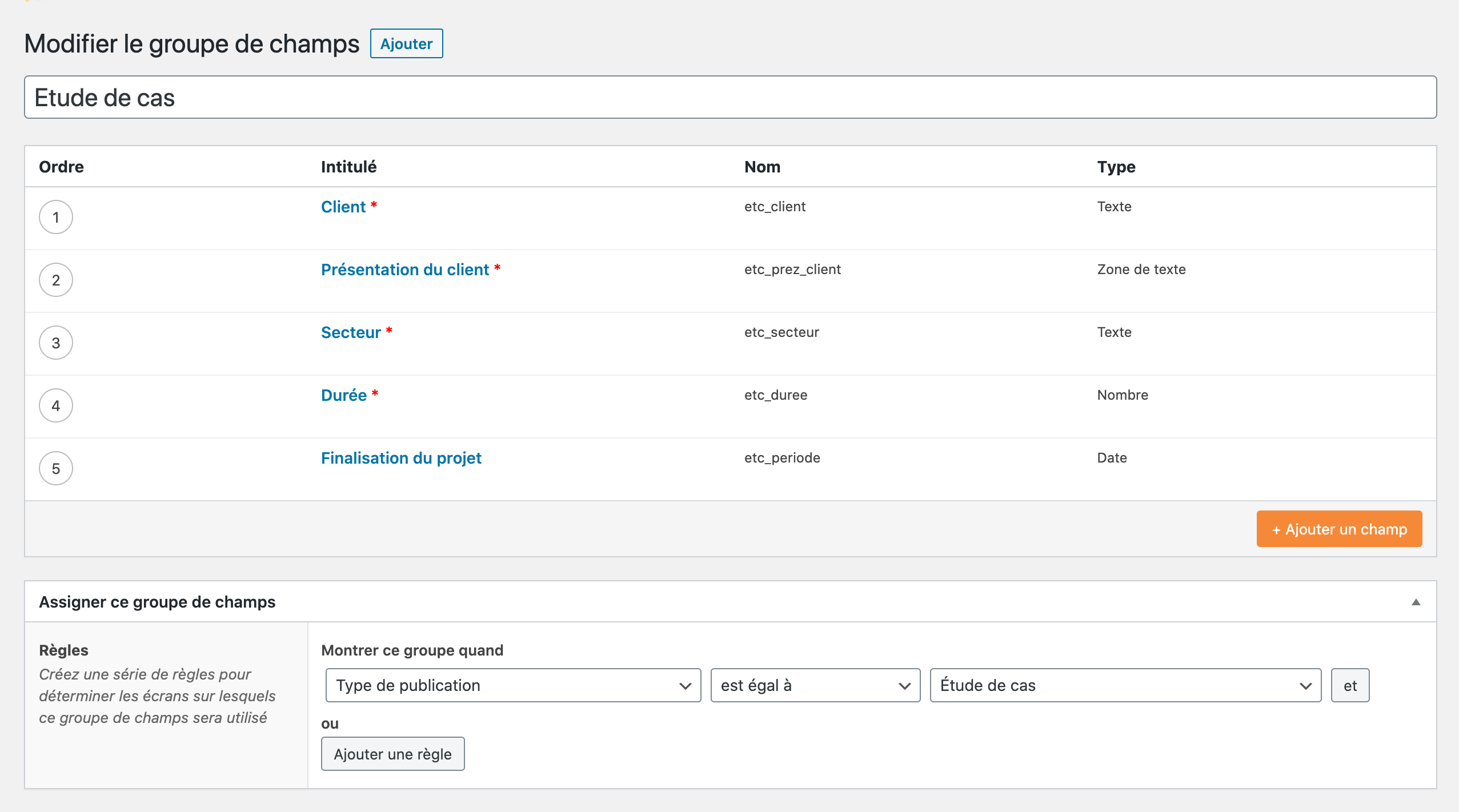Image resolution: width=1459 pixels, height=812 pixels.
Task: Click the 'etc_duree' name cell
Action: coord(776,395)
